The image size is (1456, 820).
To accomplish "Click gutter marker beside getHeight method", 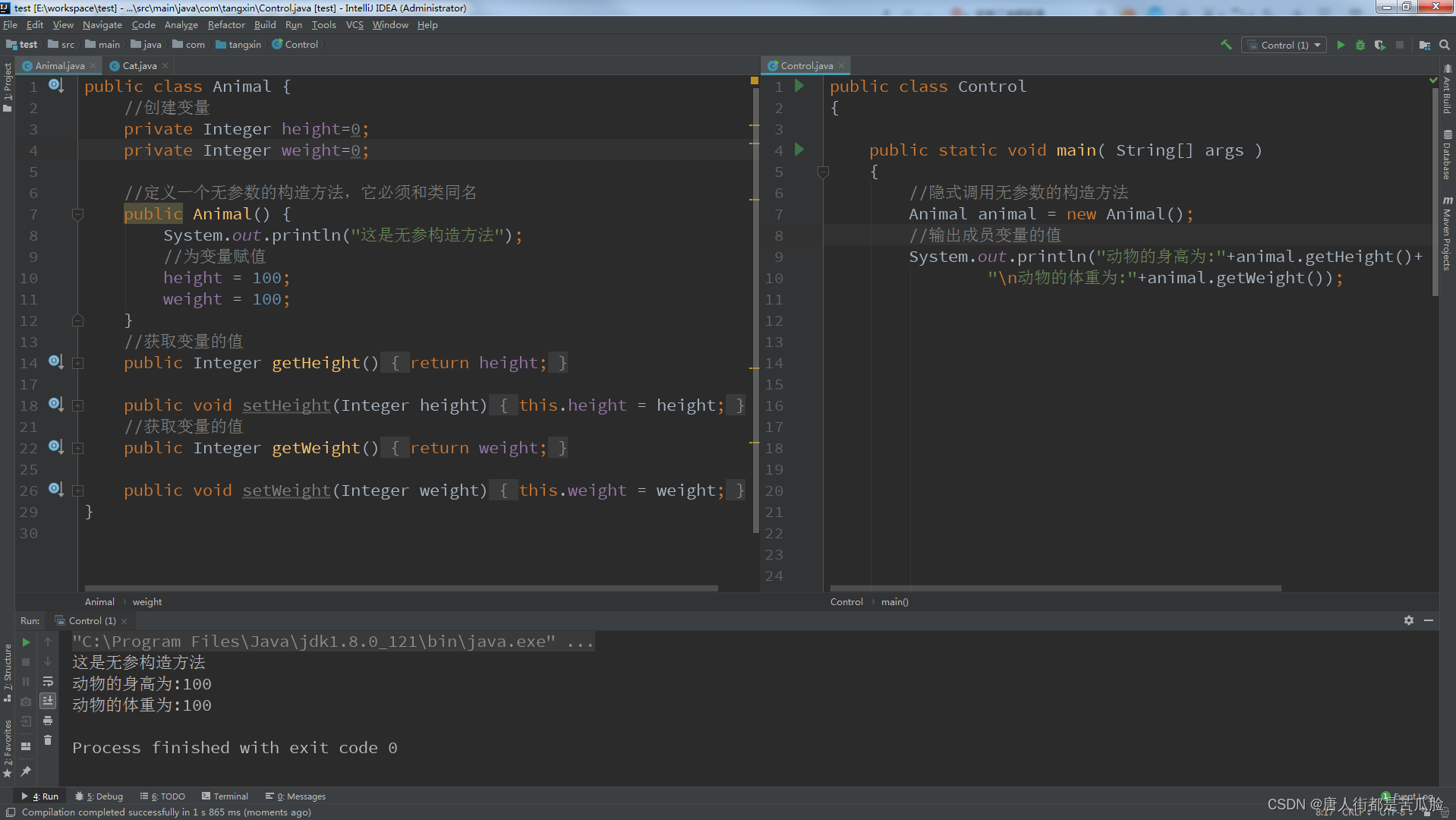I will pos(56,362).
